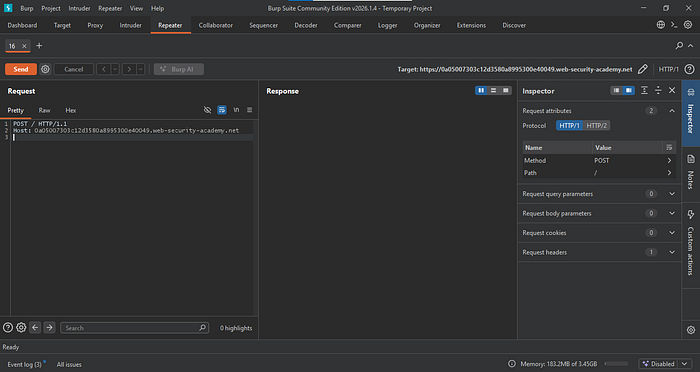Click the search magnifier in the Repeater tab bar
Viewport: 700px width, 372px height.
pyautogui.click(x=679, y=46)
